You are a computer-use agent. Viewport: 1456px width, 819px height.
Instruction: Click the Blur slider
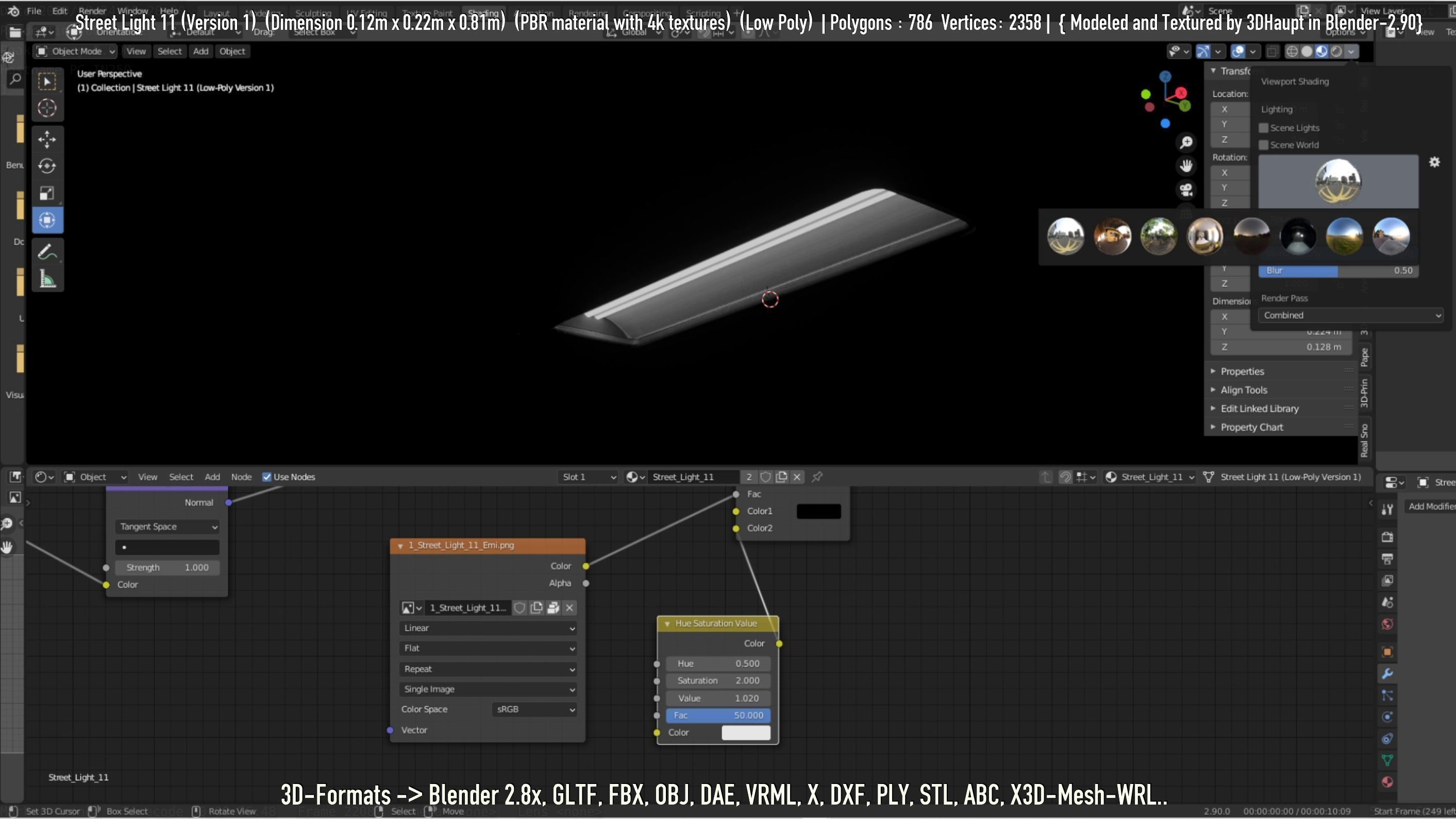[1338, 270]
